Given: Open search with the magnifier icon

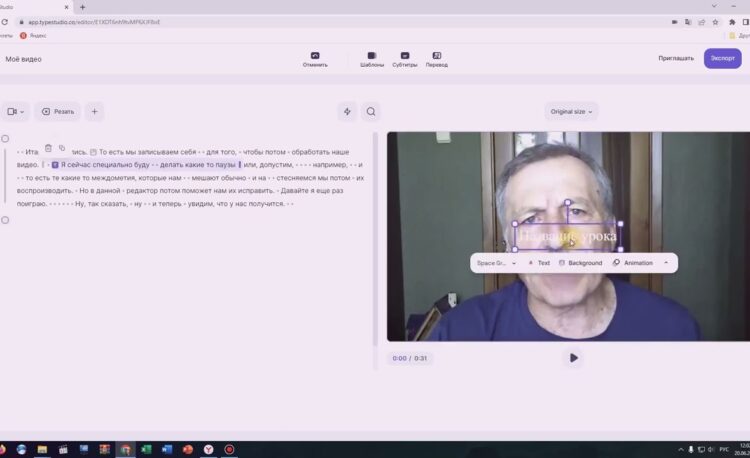Looking at the screenshot, I should click(371, 112).
